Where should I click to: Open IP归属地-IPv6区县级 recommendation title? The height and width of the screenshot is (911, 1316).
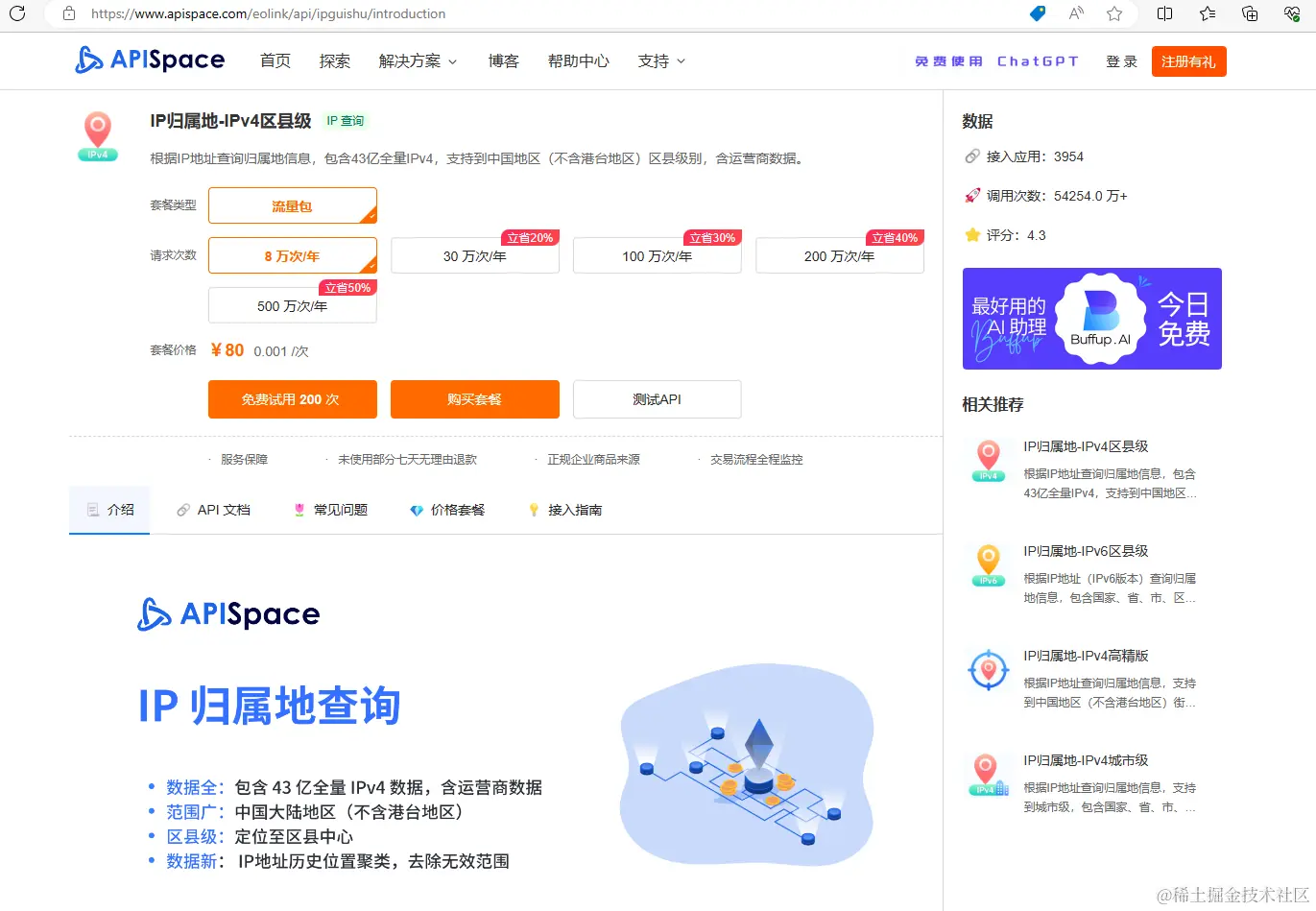coord(1086,551)
